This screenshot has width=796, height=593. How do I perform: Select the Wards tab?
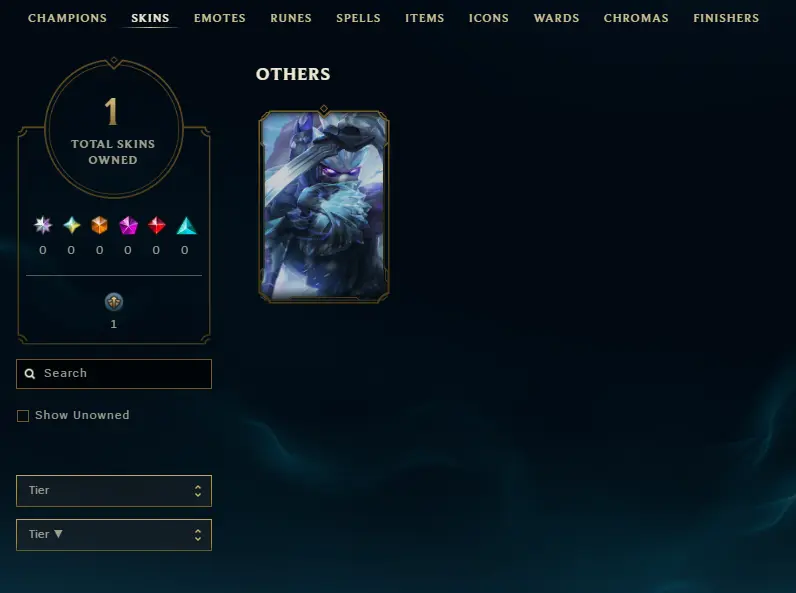pyautogui.click(x=556, y=18)
